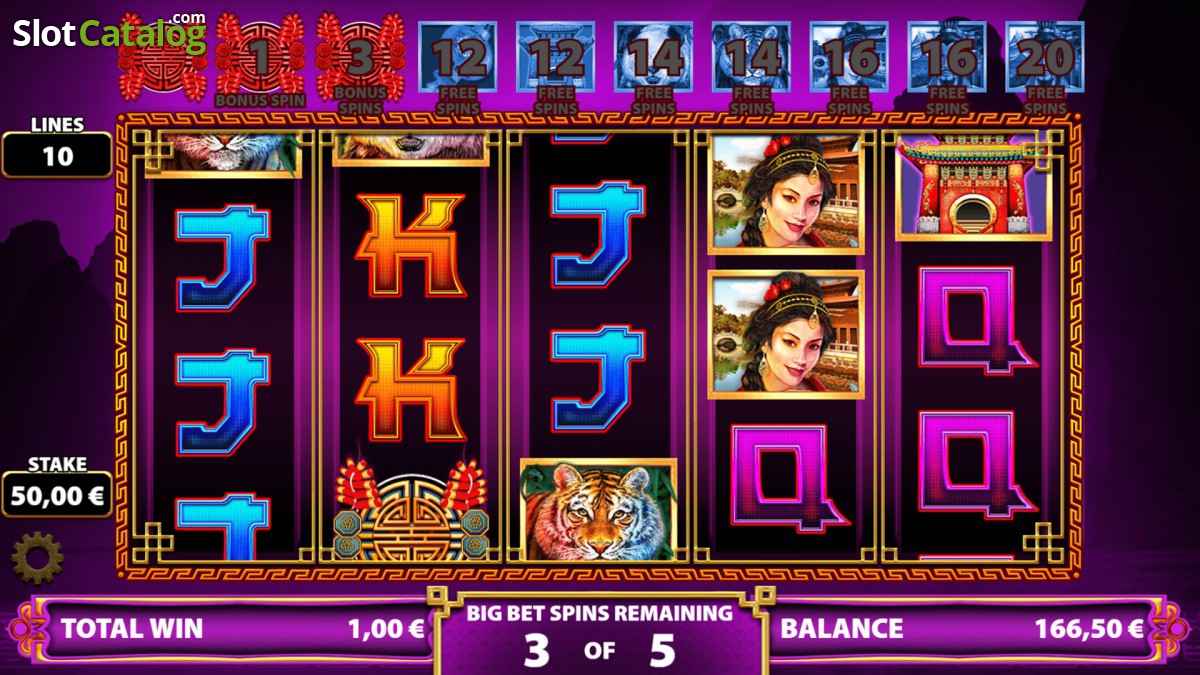
Task: Click the tiger symbol on reel three
Action: (x=598, y=509)
